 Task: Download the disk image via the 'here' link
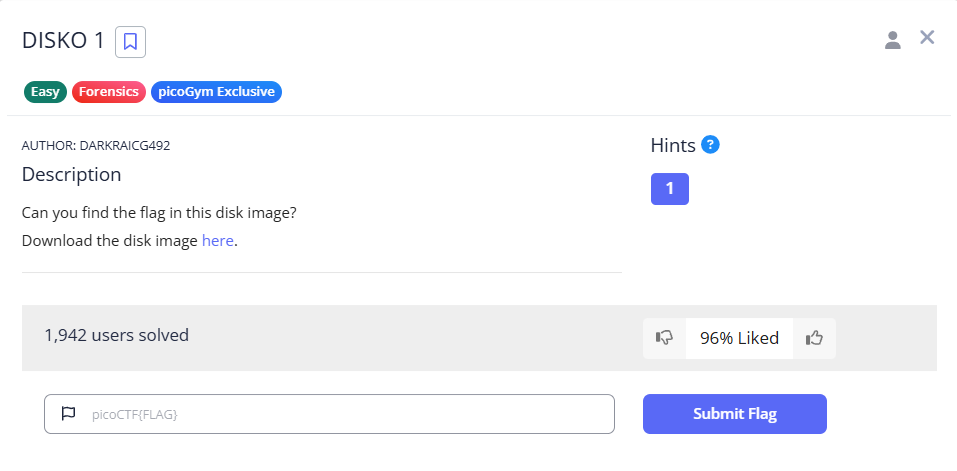coord(217,241)
